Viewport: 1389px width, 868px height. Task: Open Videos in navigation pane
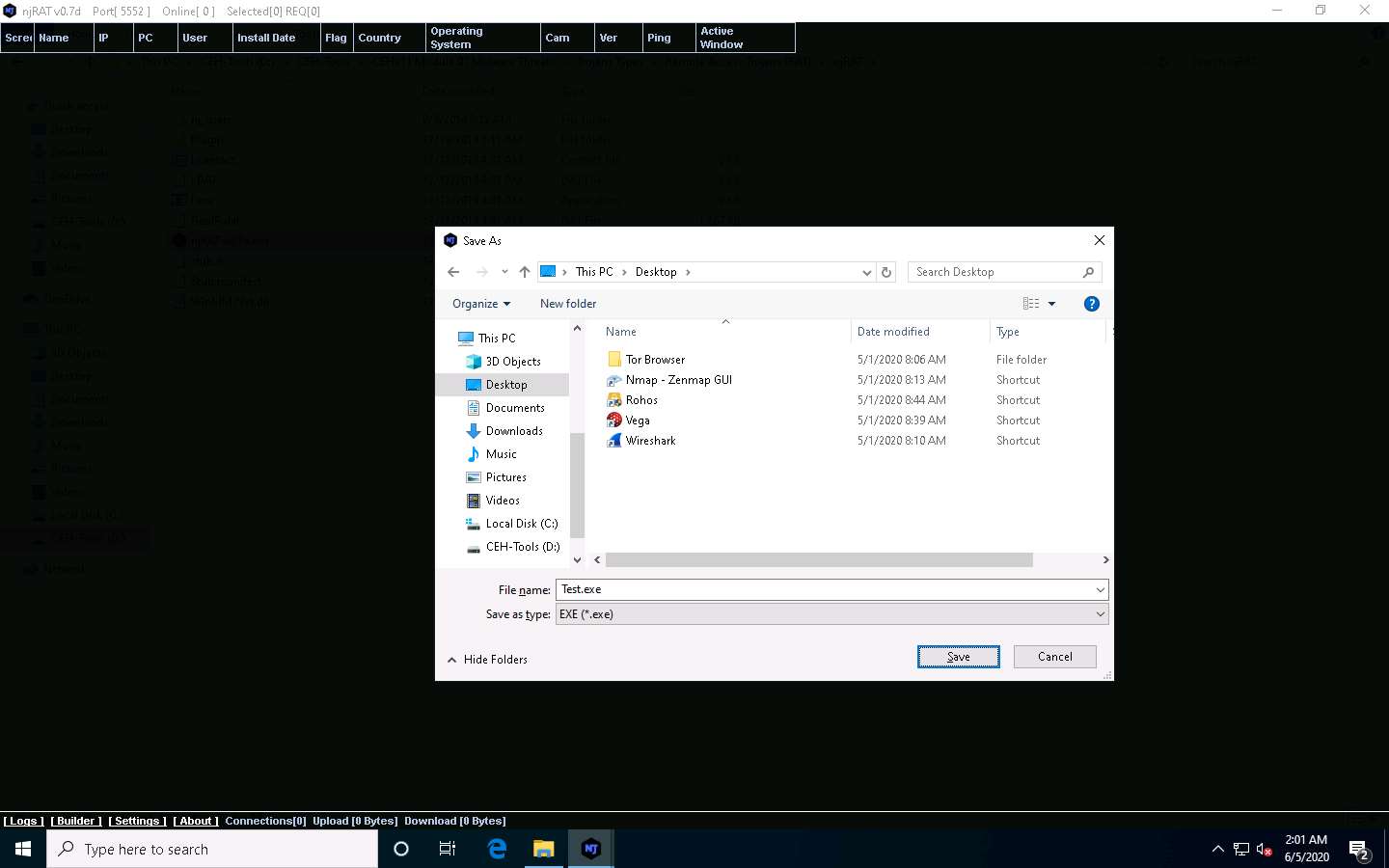[502, 501]
